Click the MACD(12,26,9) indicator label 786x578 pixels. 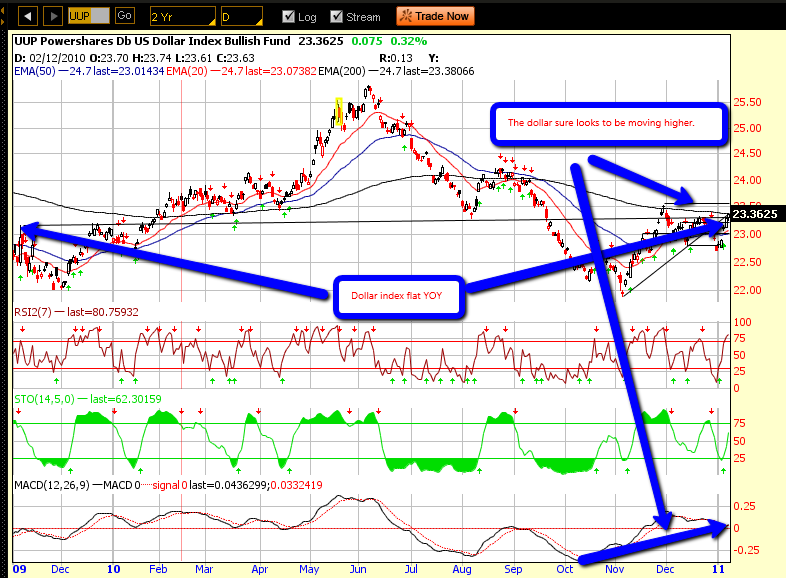coord(52,485)
